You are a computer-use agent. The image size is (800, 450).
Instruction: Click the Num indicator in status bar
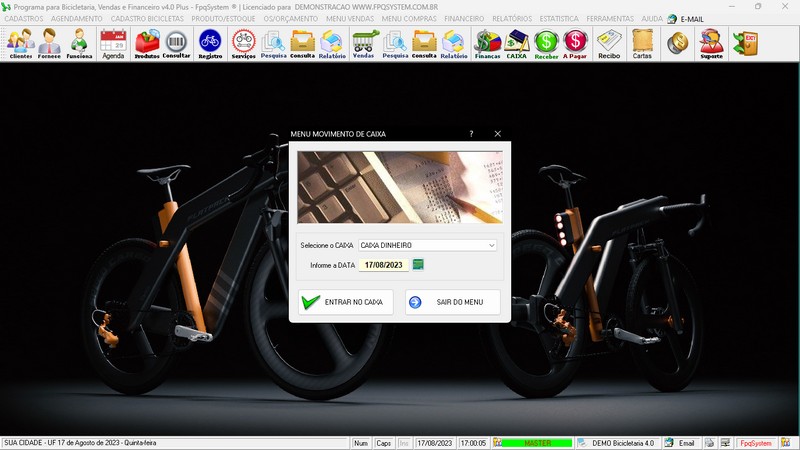361,443
